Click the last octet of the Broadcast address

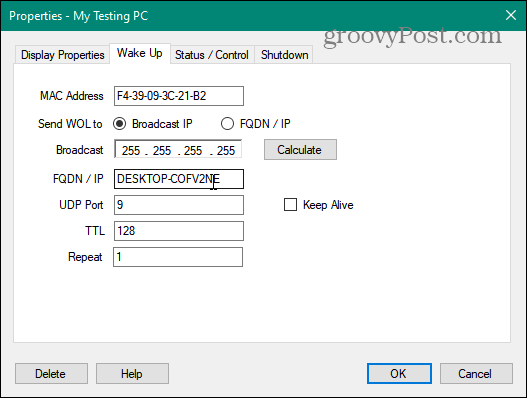tap(226, 150)
